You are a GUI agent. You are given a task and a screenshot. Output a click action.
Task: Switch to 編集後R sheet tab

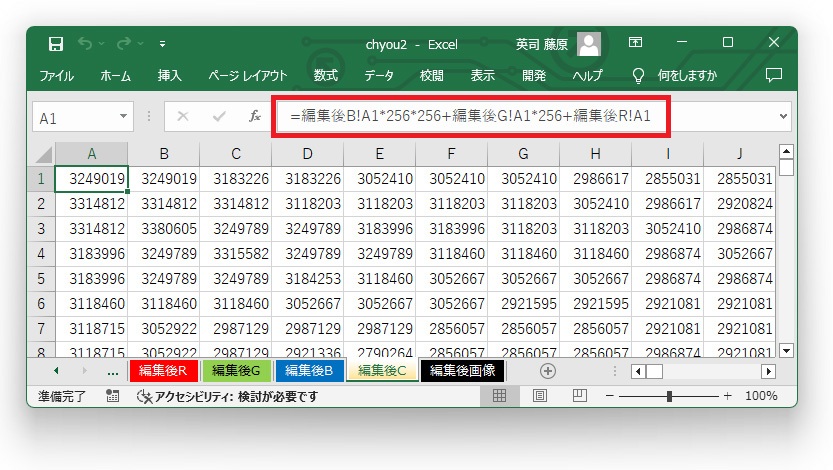(x=163, y=371)
